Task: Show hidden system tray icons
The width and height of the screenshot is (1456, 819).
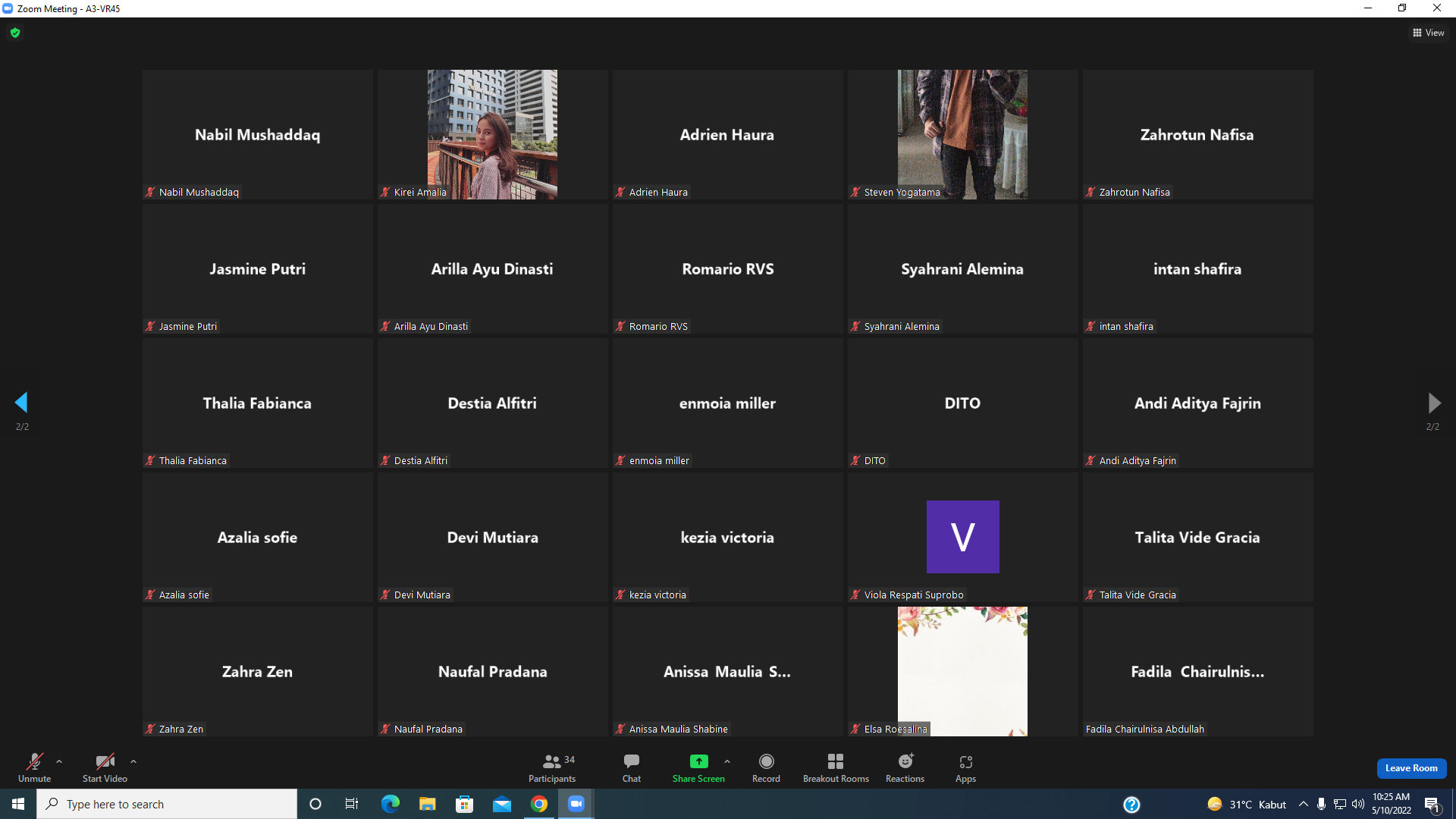Action: [1303, 804]
